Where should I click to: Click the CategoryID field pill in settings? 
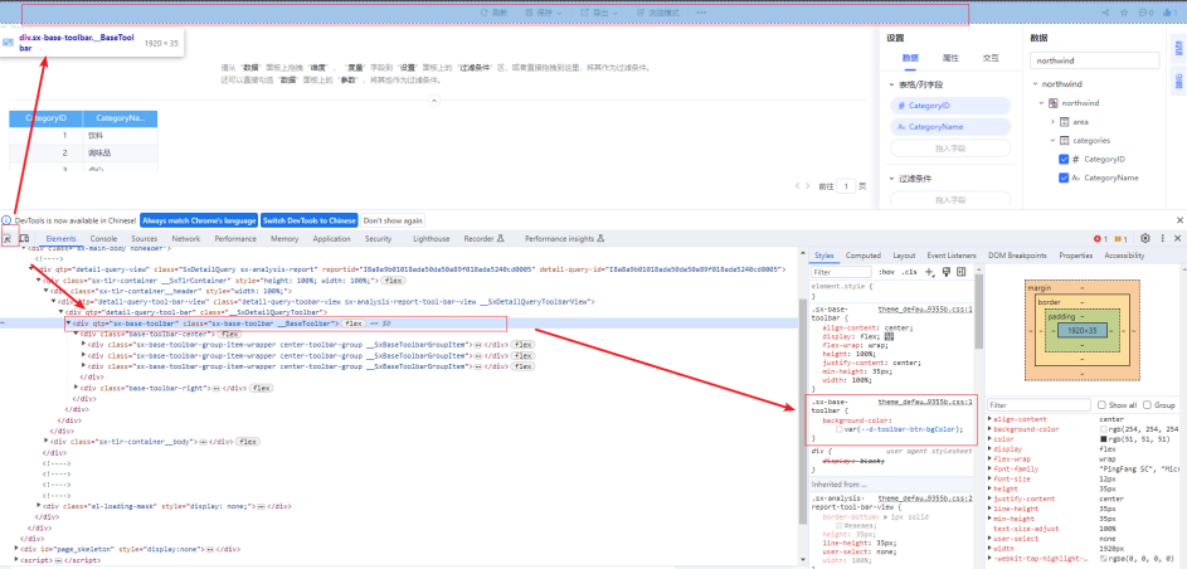(x=950, y=106)
